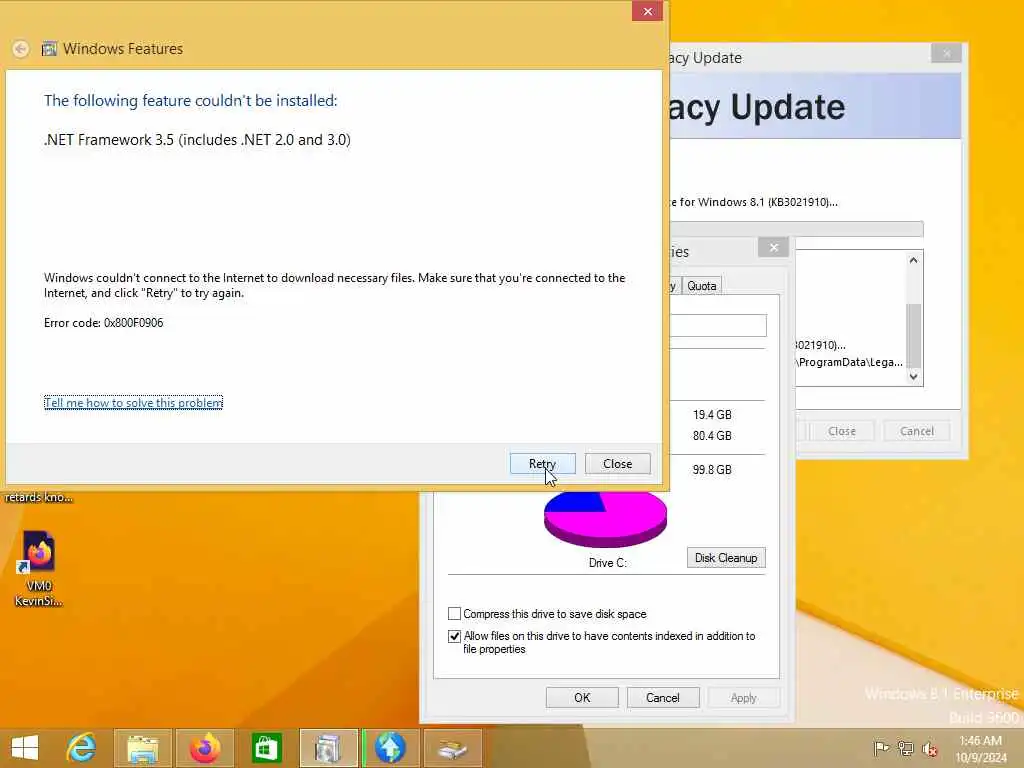Click the Legacy Update progress bar

797,229
